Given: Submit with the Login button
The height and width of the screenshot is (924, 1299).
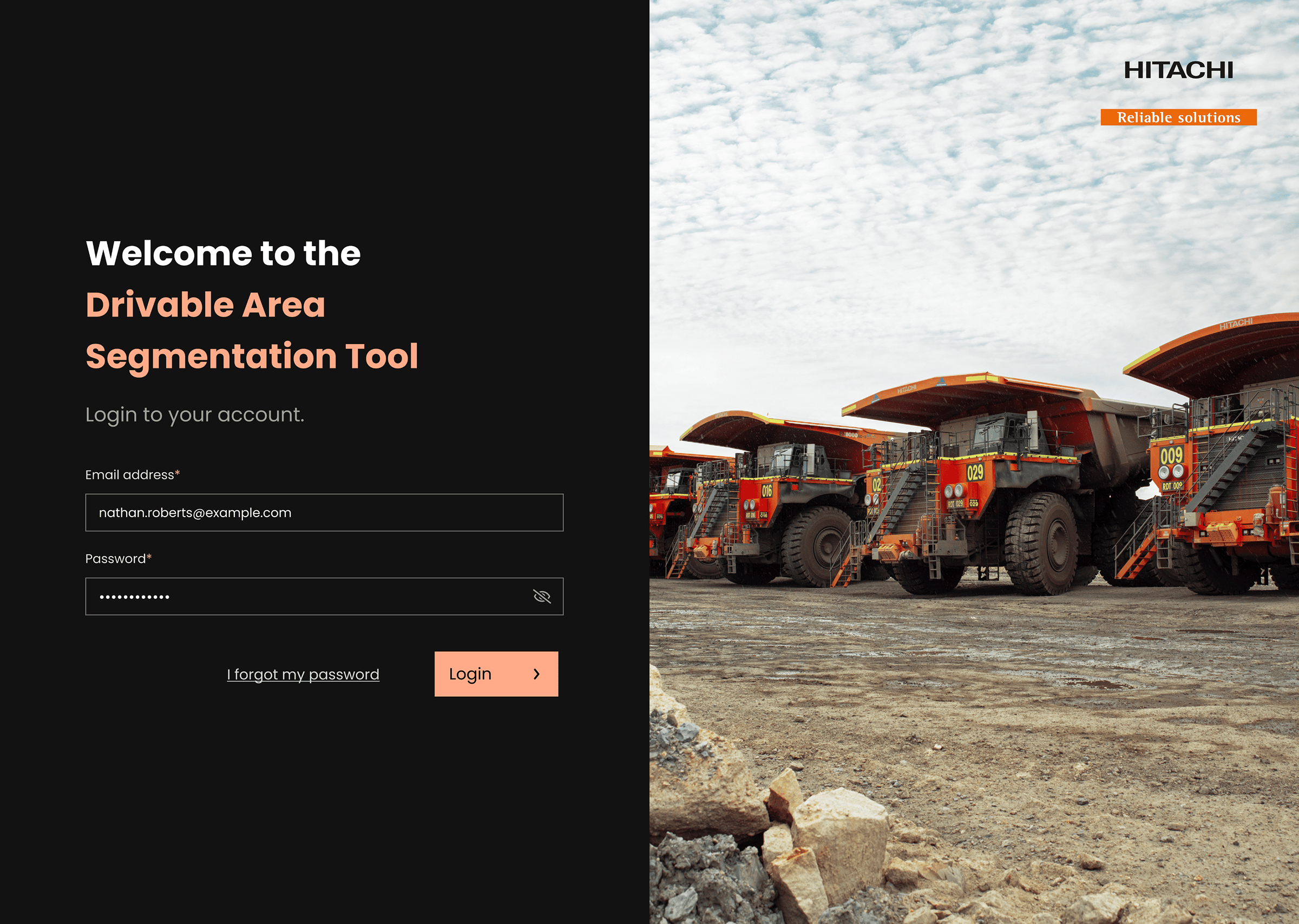Looking at the screenshot, I should (496, 674).
